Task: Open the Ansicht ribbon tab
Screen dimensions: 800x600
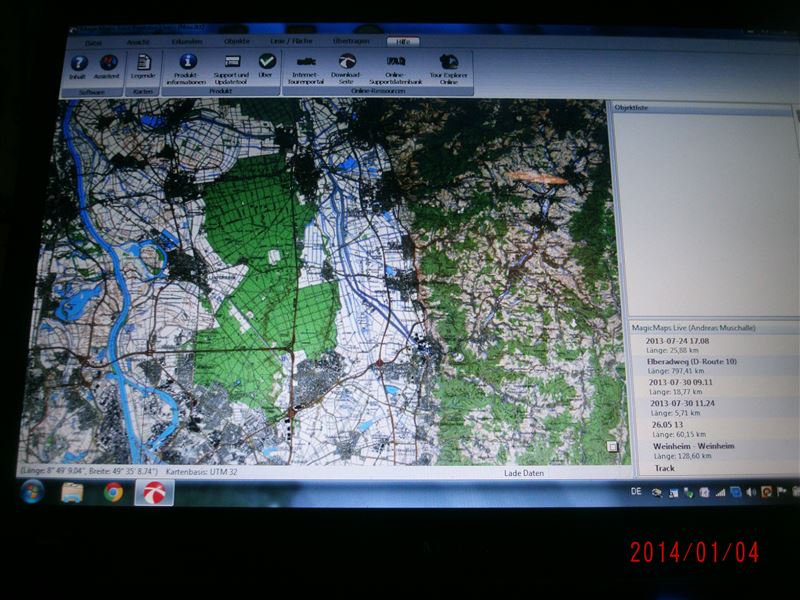Action: 138,42
